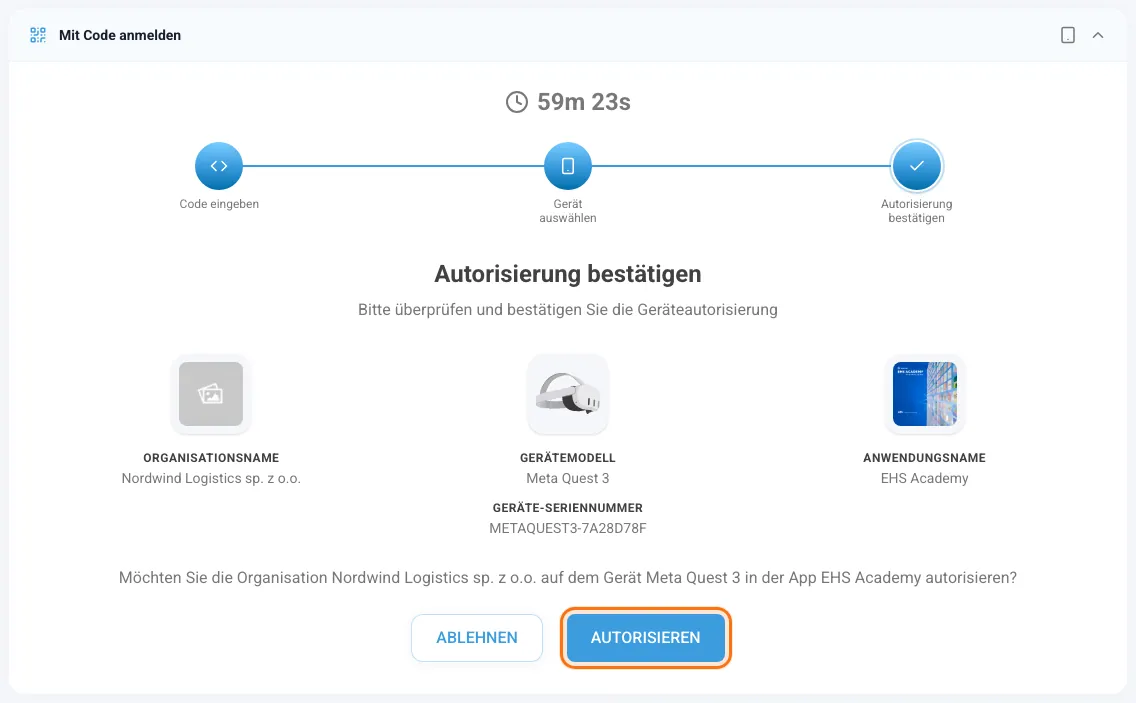Click the Nordwind Logistics sp. z o.o. organisation name
This screenshot has height=703, width=1136.
coord(211,478)
